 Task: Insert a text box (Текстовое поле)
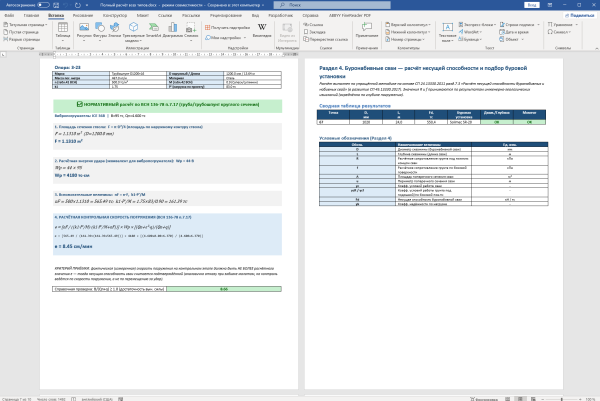click(x=447, y=31)
